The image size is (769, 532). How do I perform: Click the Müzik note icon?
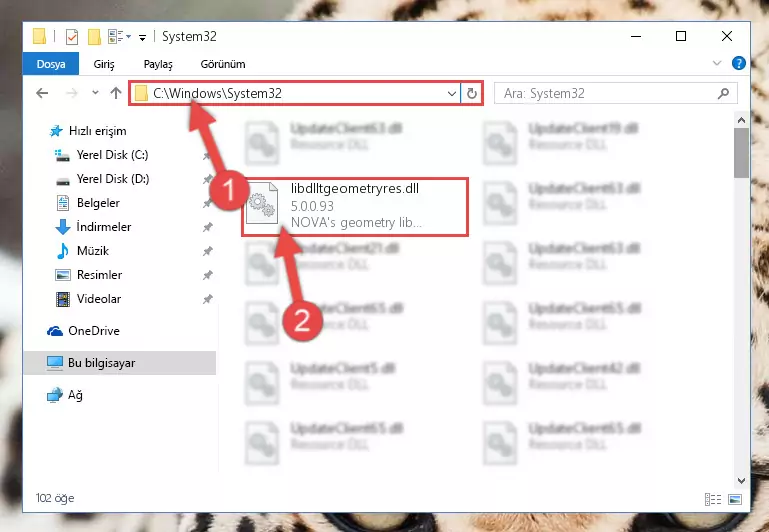[62, 251]
